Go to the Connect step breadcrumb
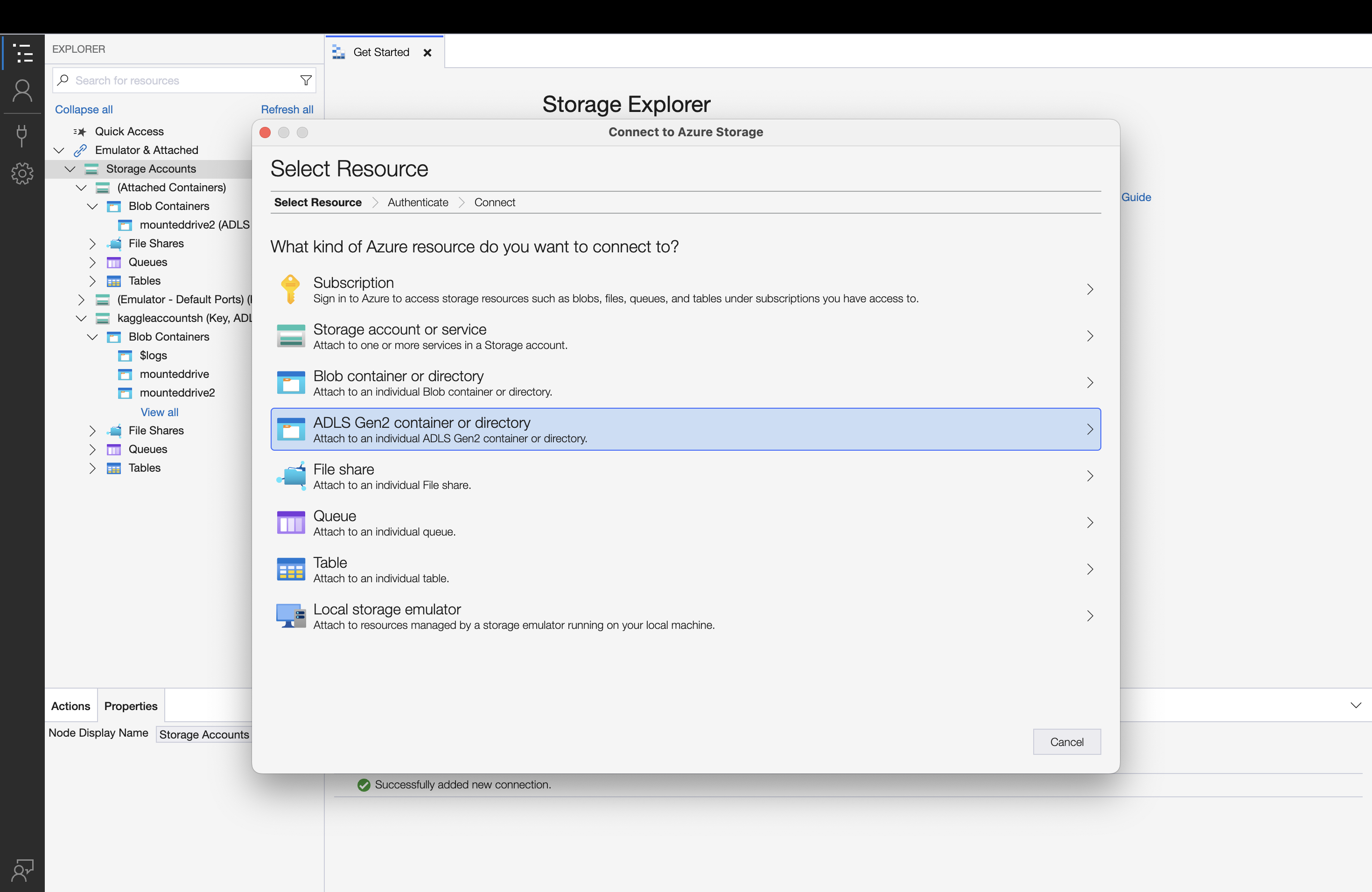Screen dimensions: 1372x892 click(x=495, y=202)
